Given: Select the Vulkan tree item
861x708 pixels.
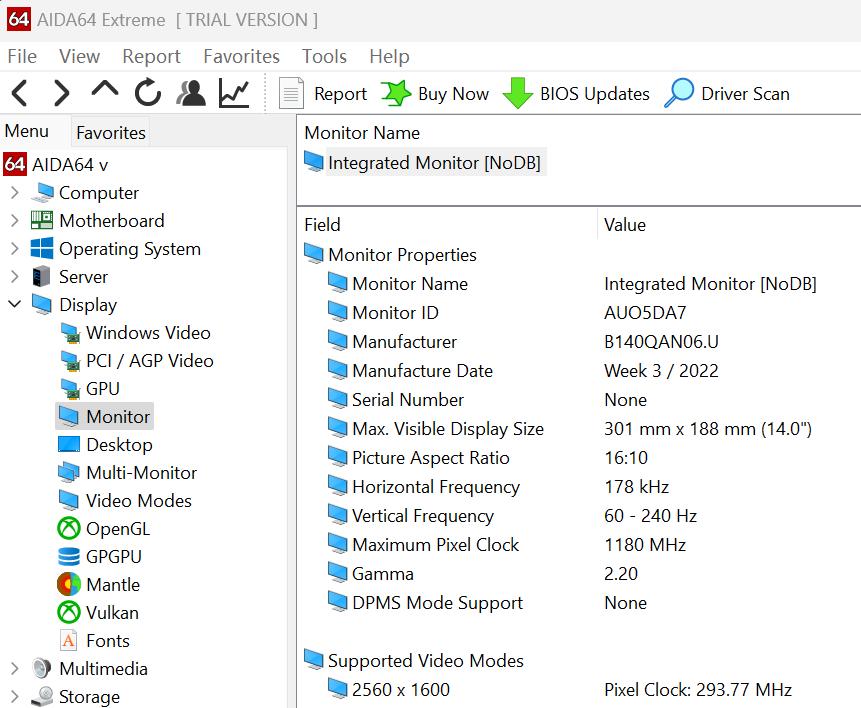Looking at the screenshot, I should [x=112, y=613].
